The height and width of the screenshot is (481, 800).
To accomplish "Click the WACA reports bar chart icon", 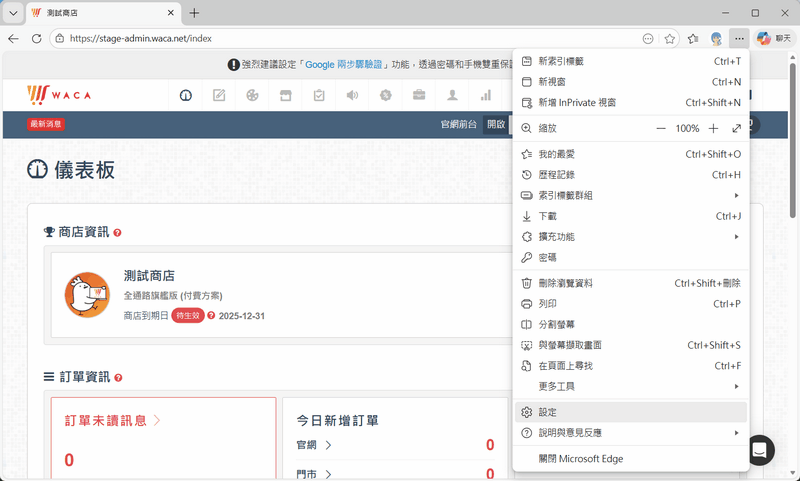I will 486,96.
